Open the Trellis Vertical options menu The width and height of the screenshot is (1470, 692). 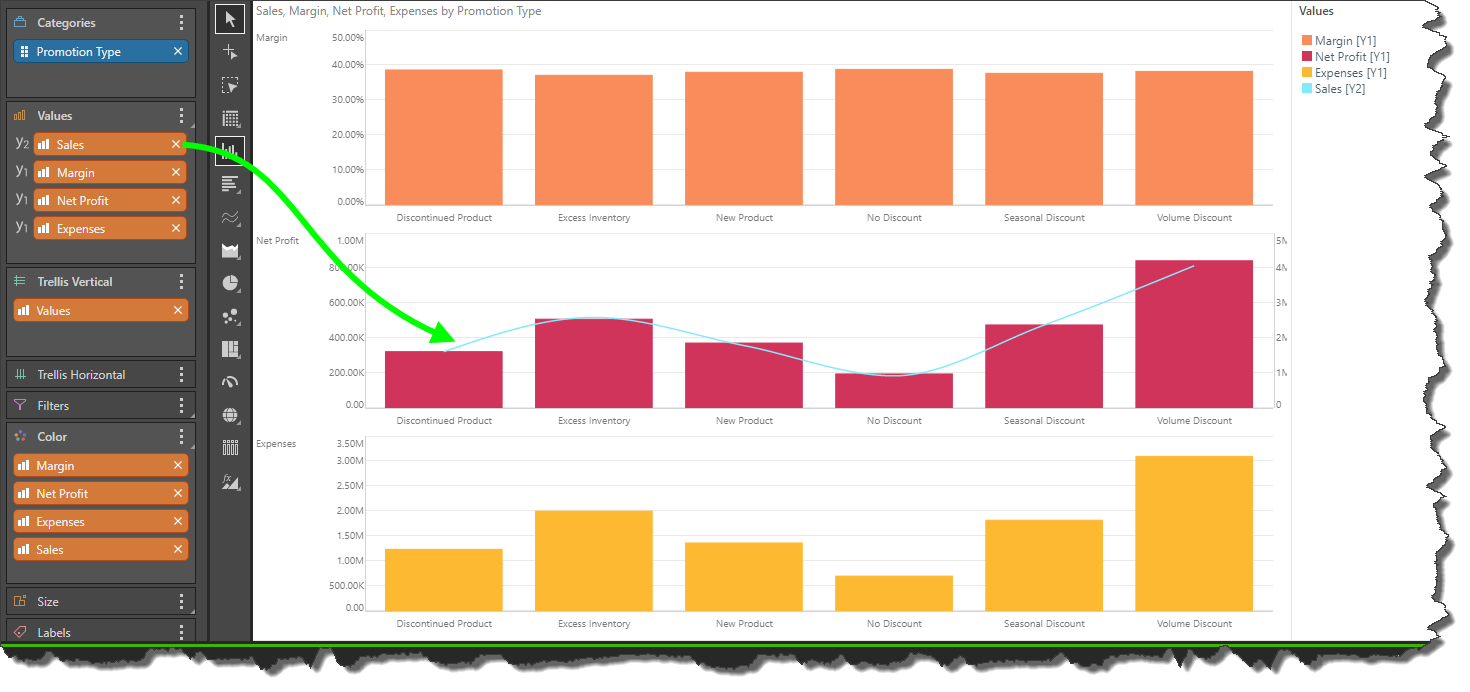click(181, 282)
